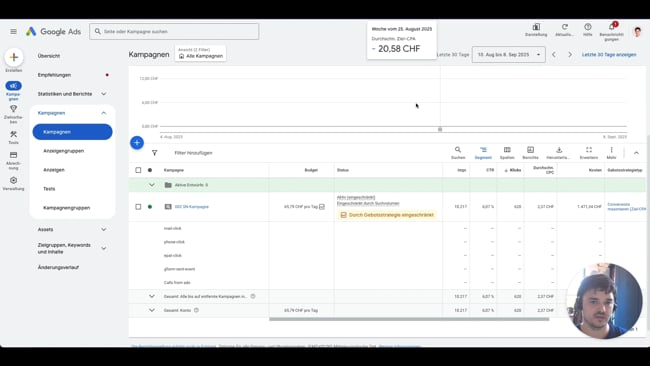Click the Erstellen plus button
Image resolution: width=650 pixels, height=366 pixels.
(14, 57)
